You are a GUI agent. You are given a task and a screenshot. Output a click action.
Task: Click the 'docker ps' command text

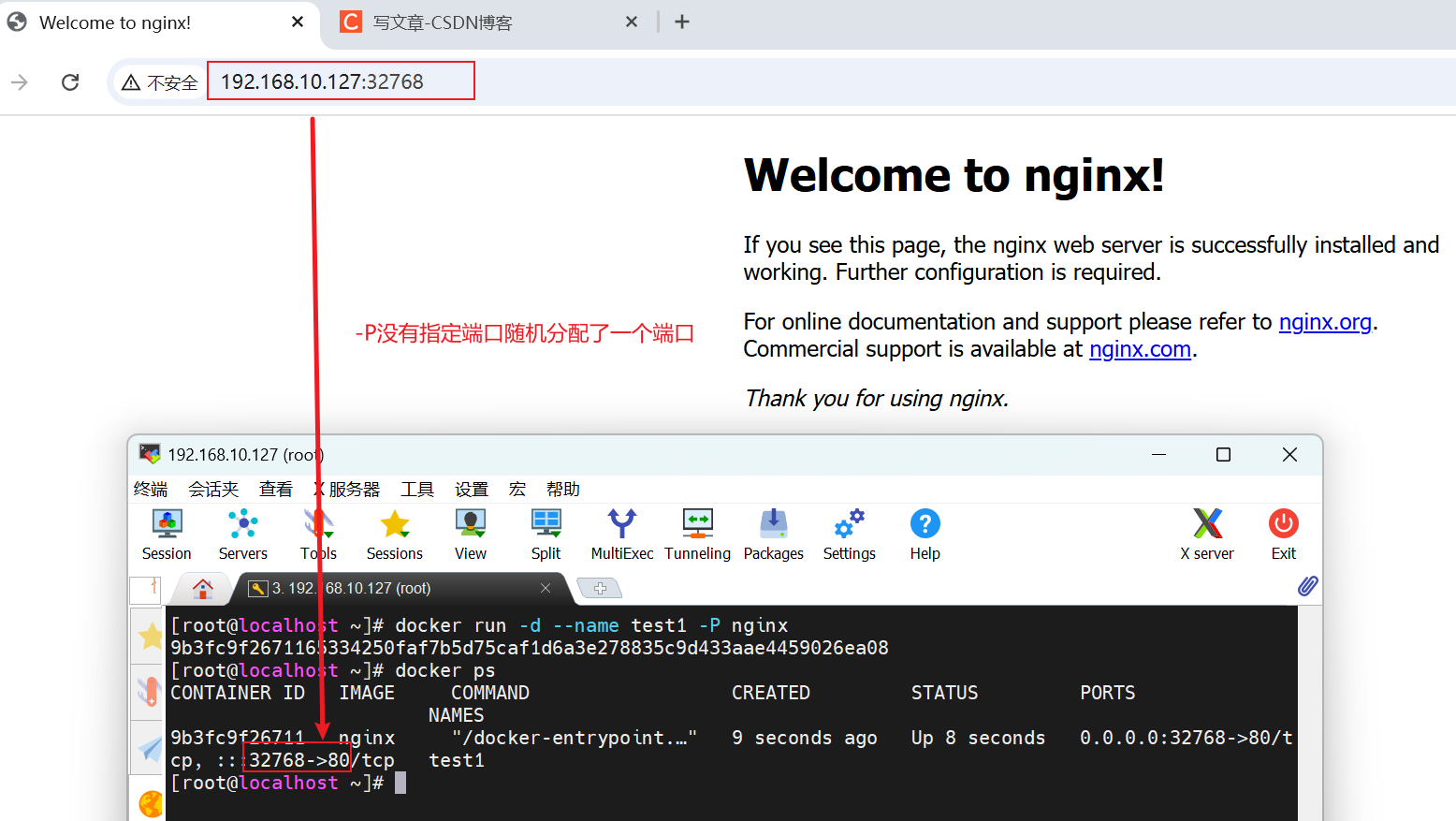[x=445, y=670]
